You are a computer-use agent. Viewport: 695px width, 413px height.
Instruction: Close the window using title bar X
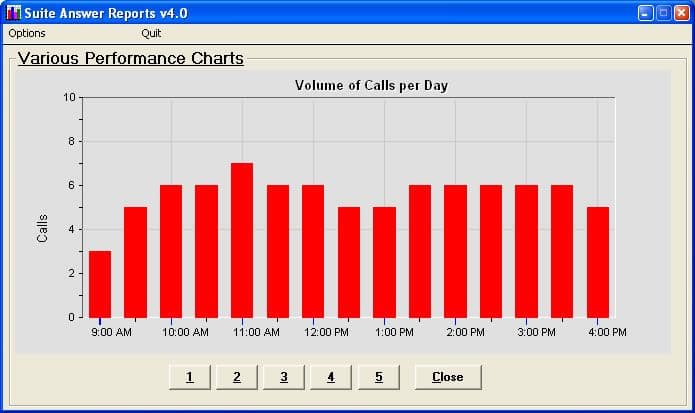(680, 13)
